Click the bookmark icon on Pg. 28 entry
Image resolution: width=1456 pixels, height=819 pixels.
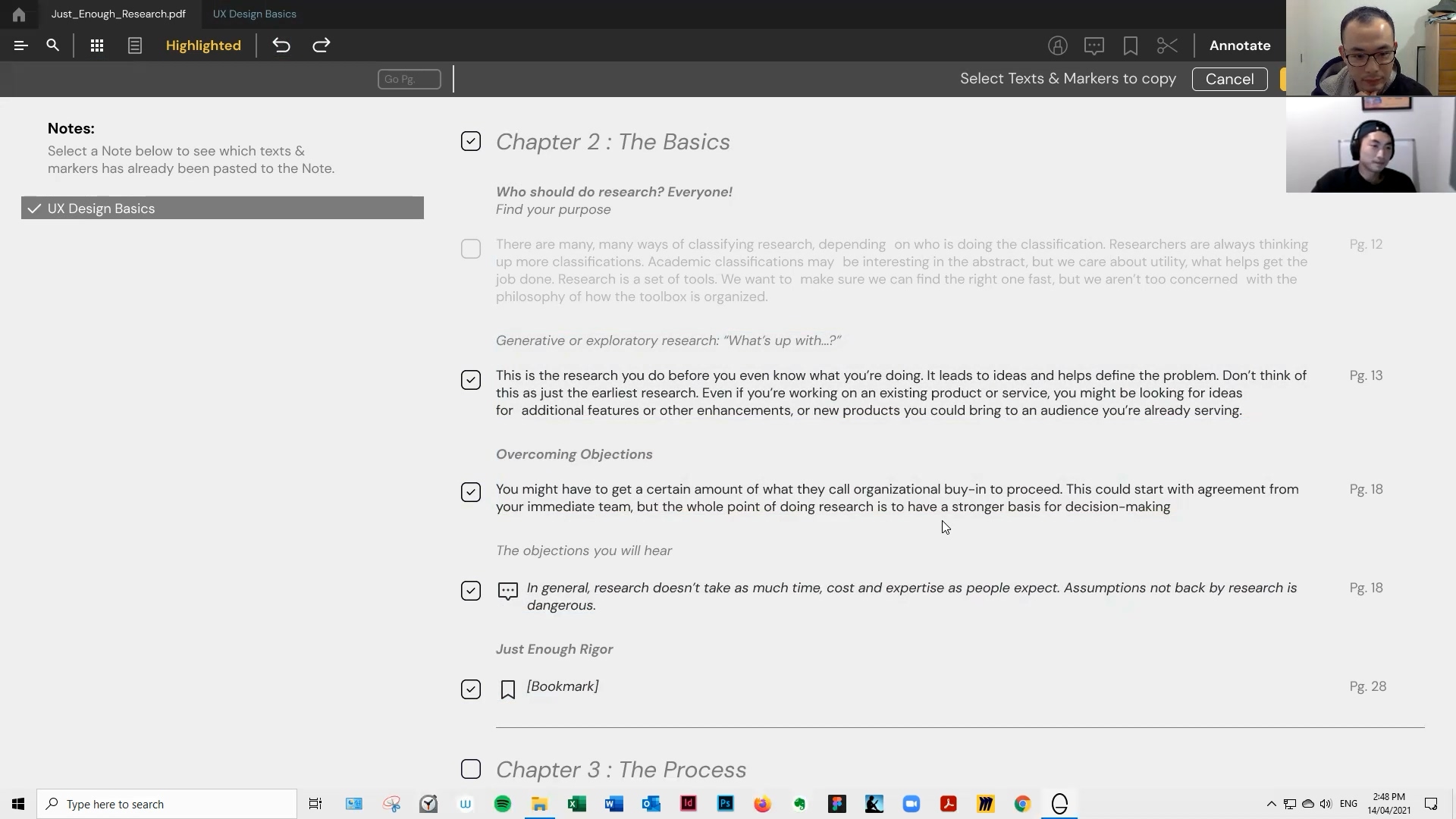508,689
